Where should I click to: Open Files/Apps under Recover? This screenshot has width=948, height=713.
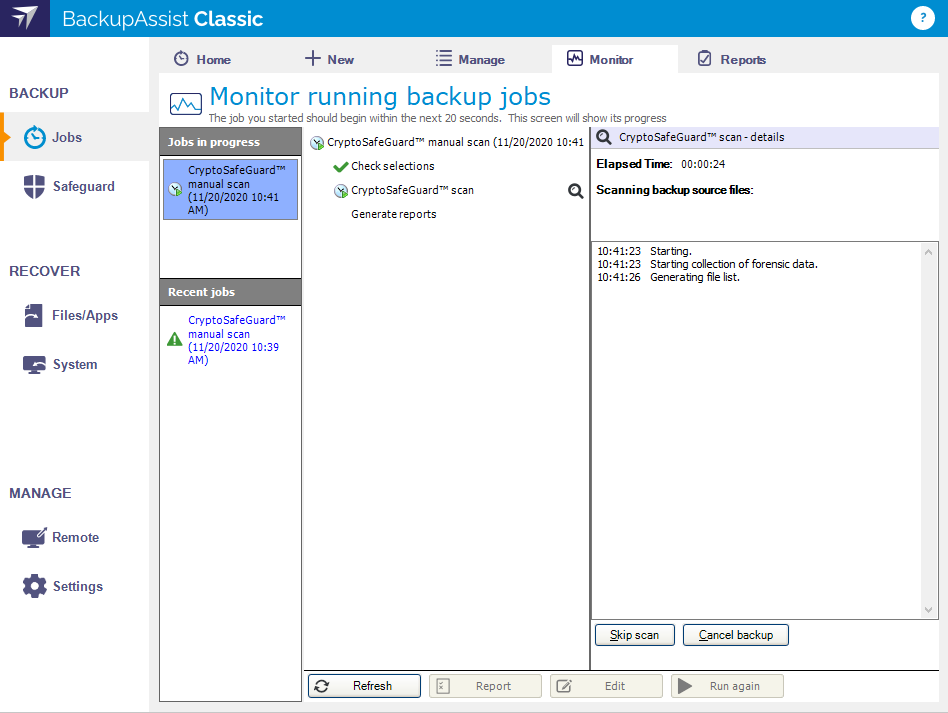[75, 315]
